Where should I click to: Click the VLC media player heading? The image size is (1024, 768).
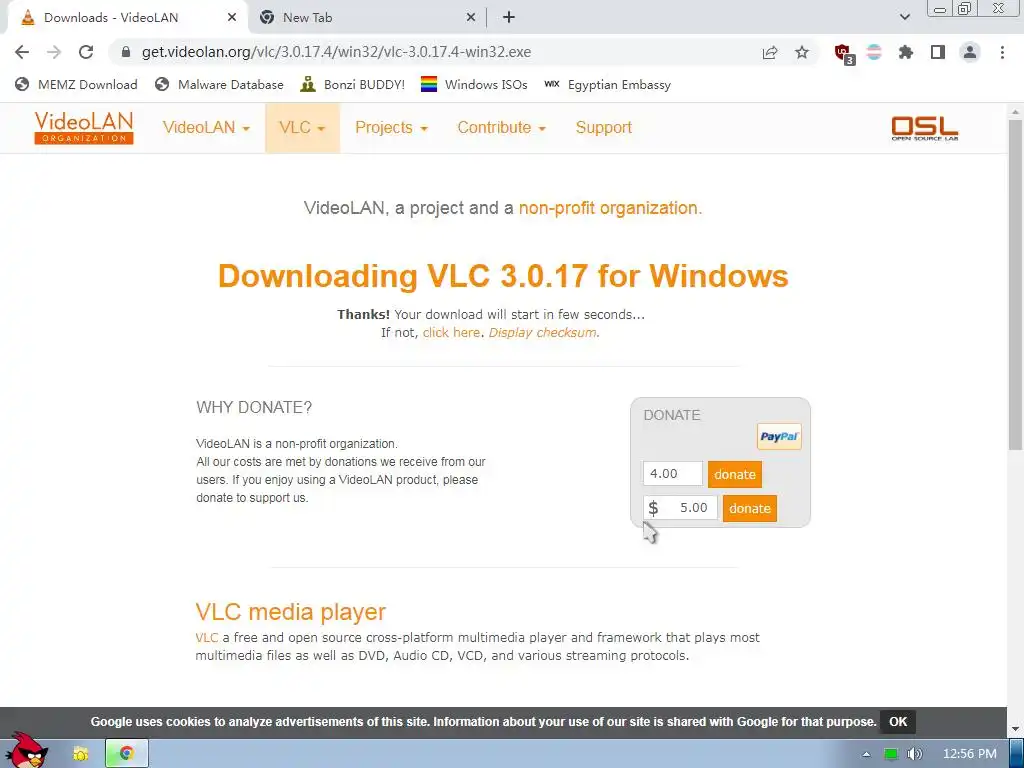(x=291, y=612)
